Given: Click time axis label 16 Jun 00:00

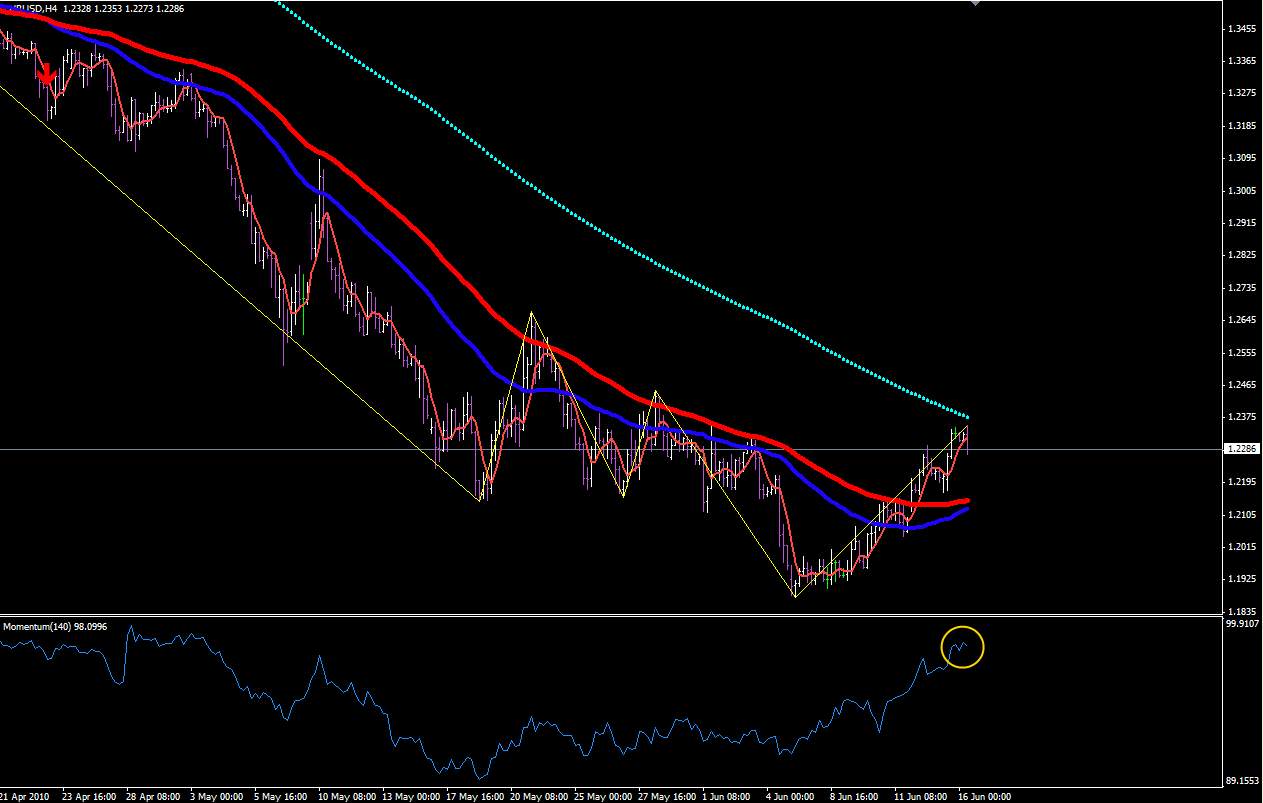Looking at the screenshot, I should [986, 797].
